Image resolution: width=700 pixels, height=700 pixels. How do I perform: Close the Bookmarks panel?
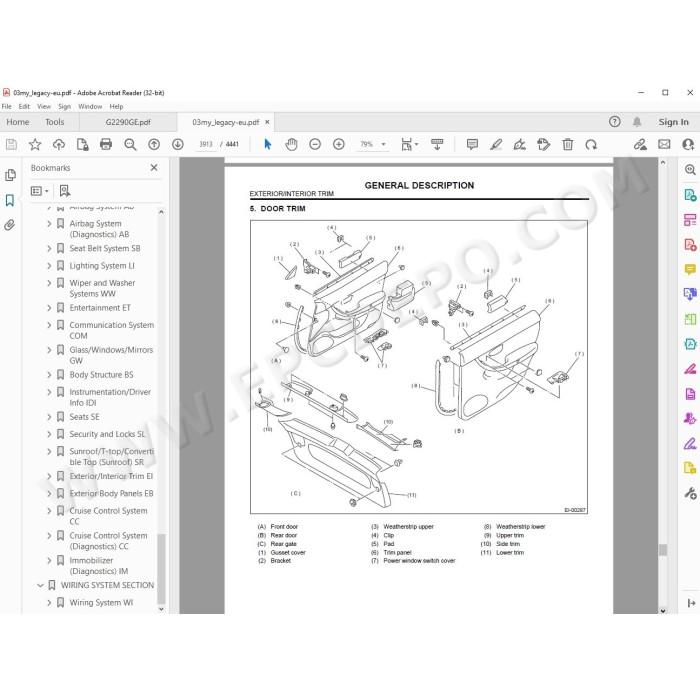pyautogui.click(x=154, y=167)
